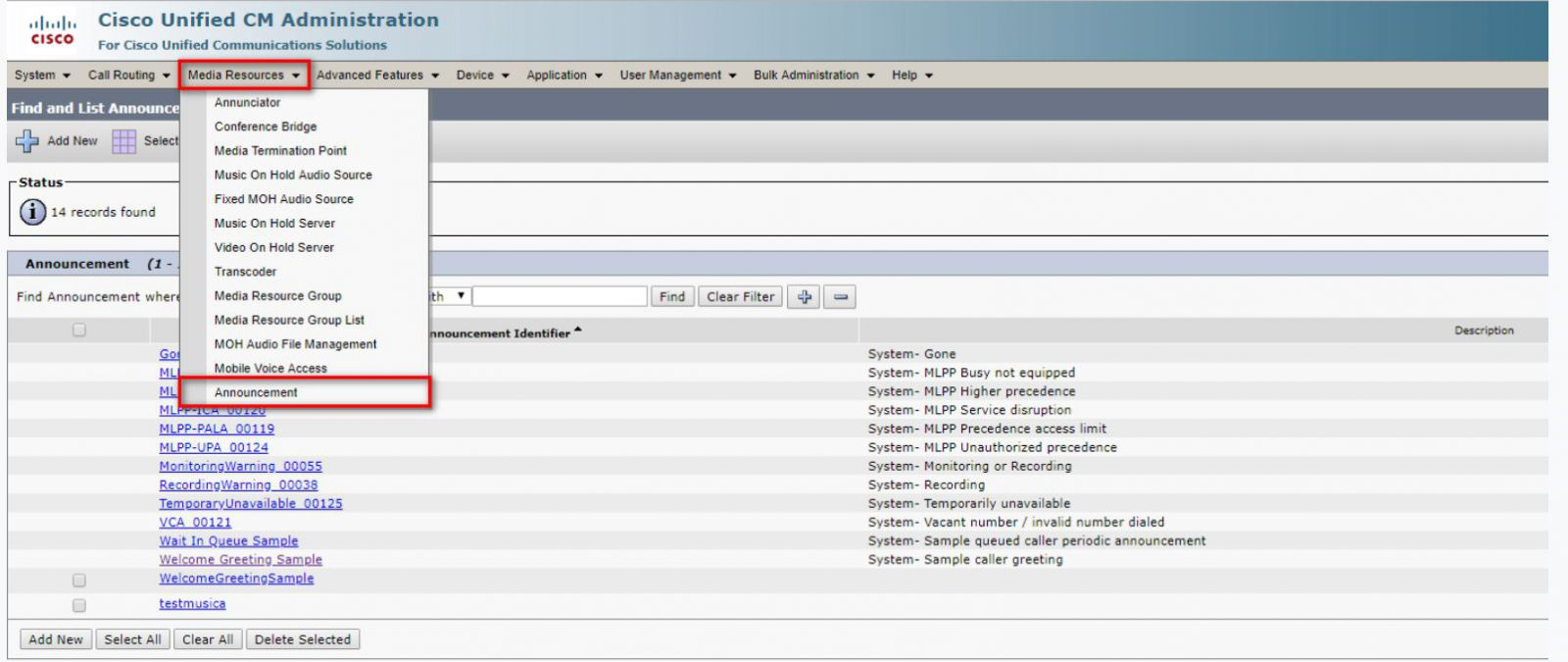Click the Select All grid icon
Viewport: 1568px width, 662px height.
pyautogui.click(x=123, y=141)
